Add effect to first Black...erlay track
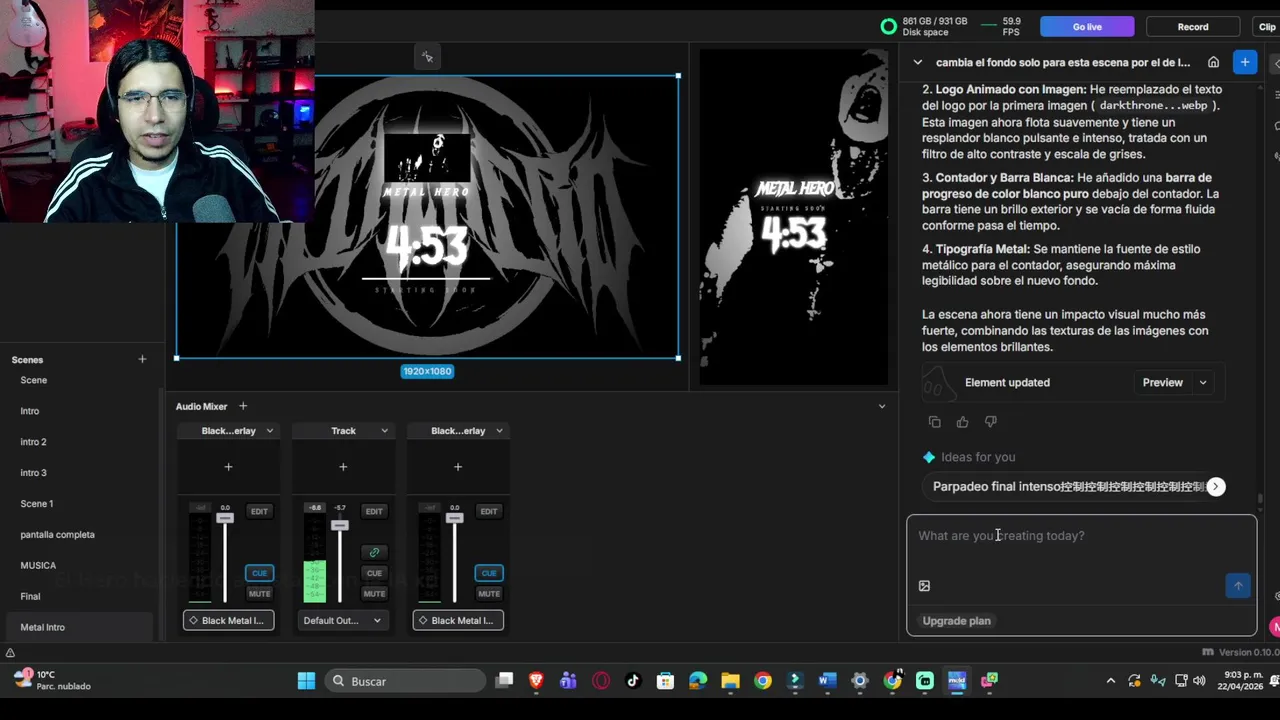1280x720 pixels. 228,467
